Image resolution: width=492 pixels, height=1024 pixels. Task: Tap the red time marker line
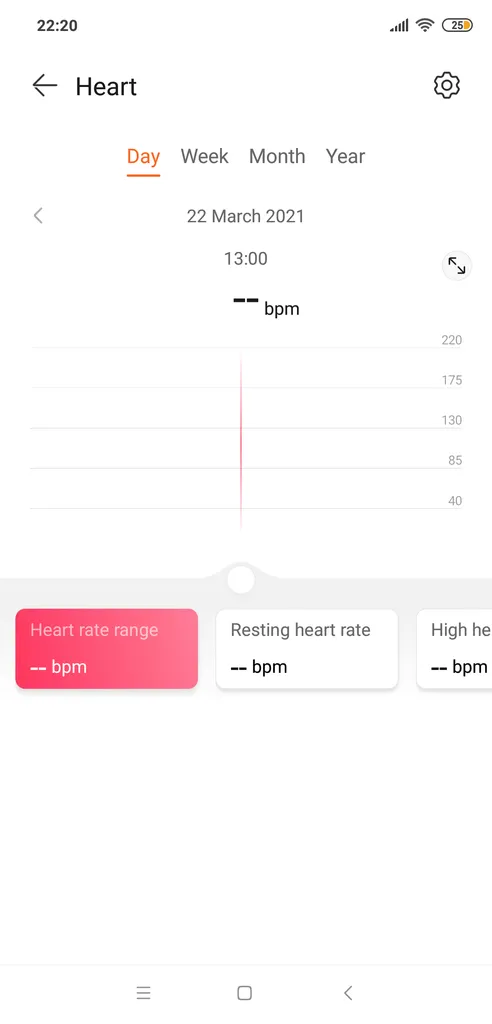(241, 442)
